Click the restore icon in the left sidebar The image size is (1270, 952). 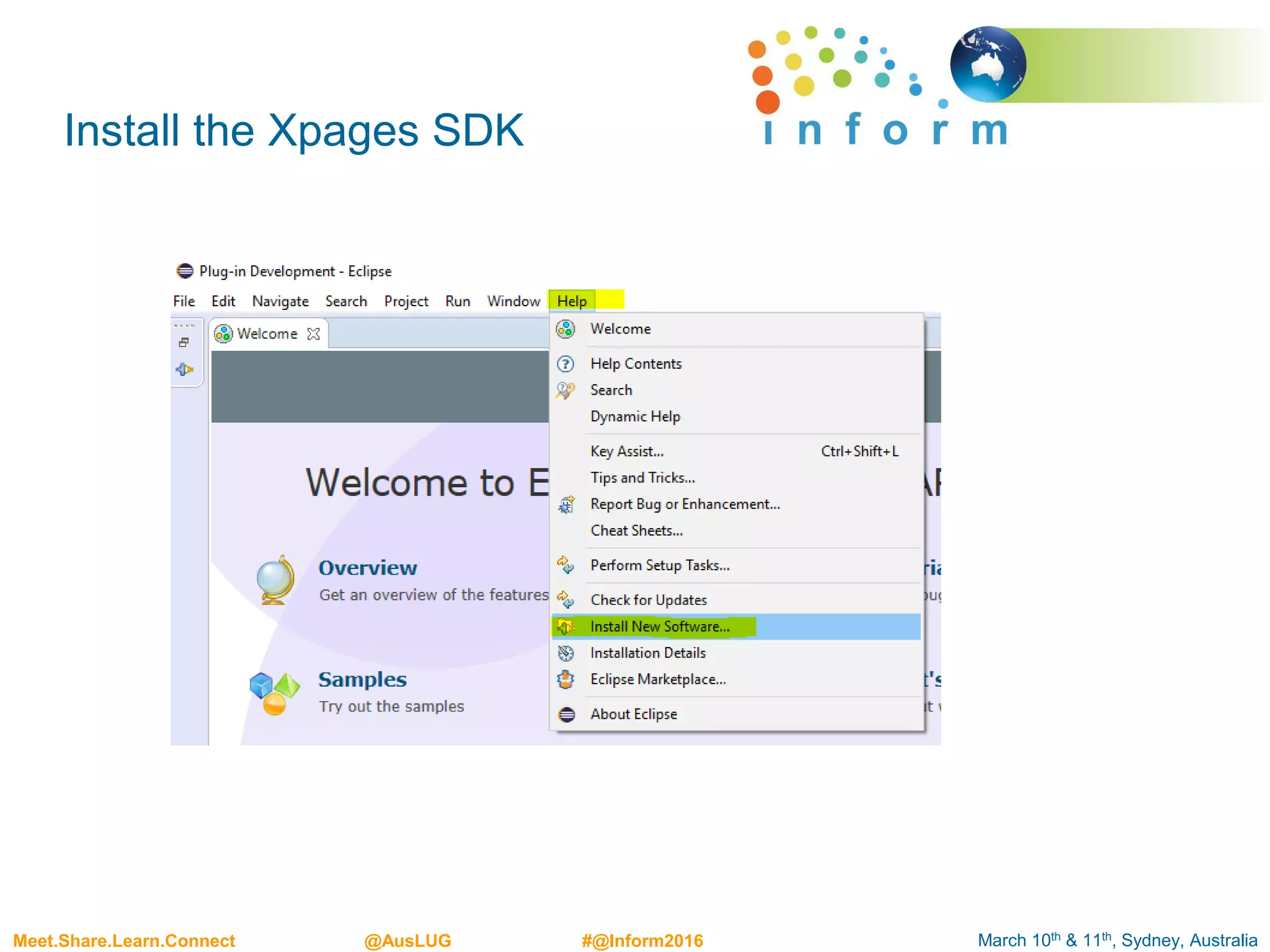(184, 342)
